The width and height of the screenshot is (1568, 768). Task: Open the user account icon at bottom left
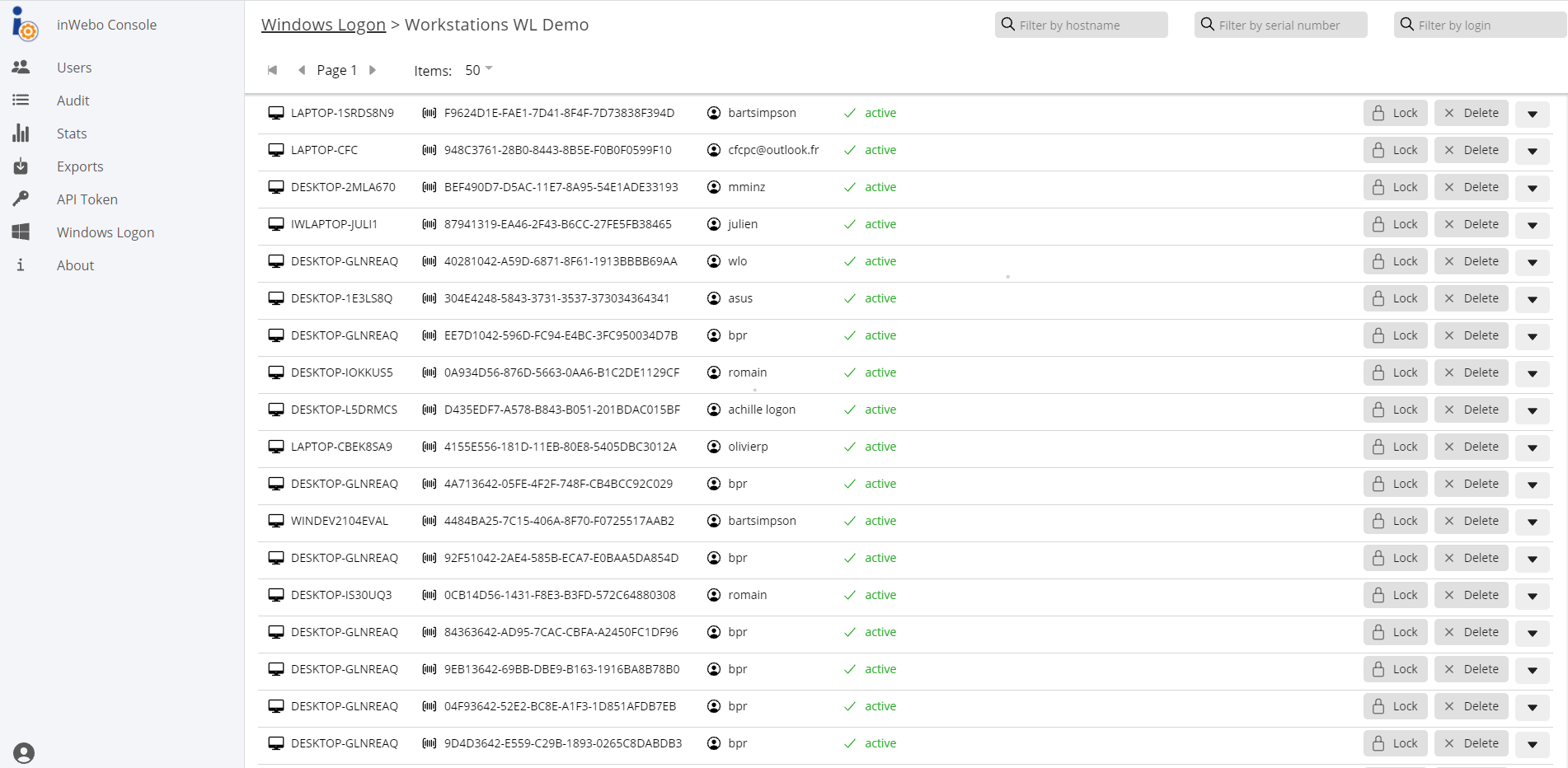click(x=24, y=753)
